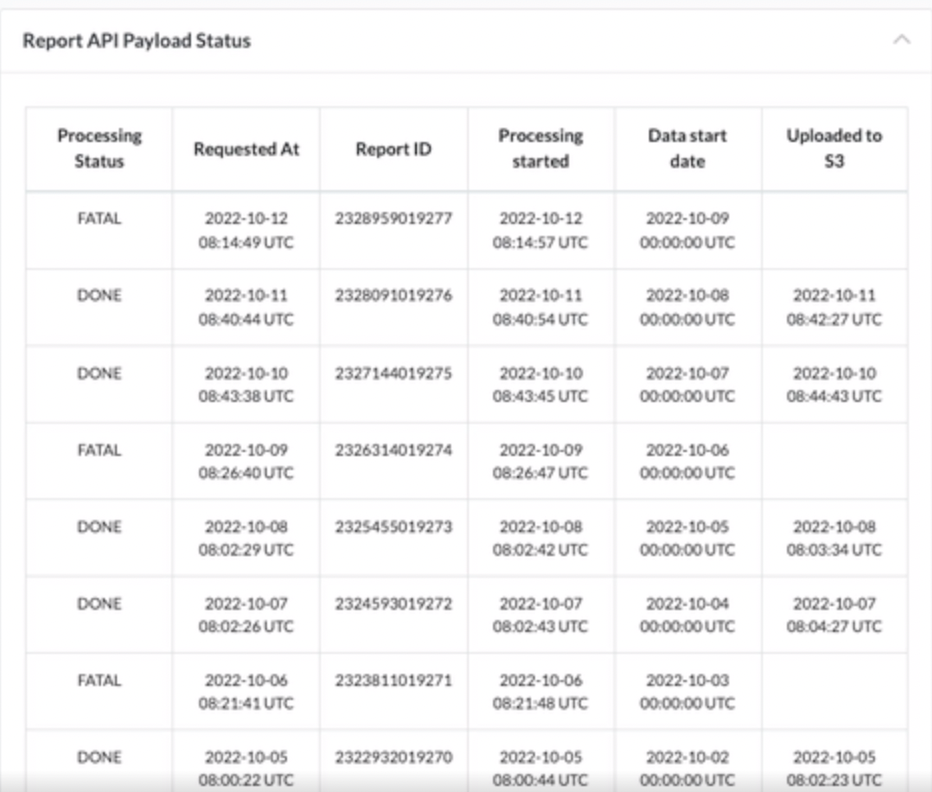932x792 pixels.
Task: Click FATAL status of 2022-10-06 request
Action: (x=99, y=680)
